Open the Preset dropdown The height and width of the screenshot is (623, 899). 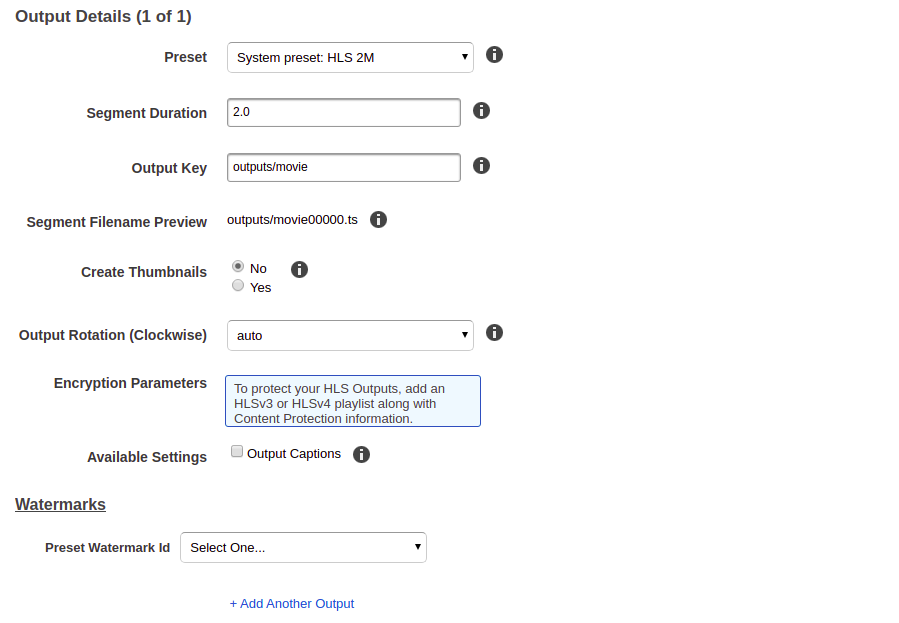(x=350, y=57)
